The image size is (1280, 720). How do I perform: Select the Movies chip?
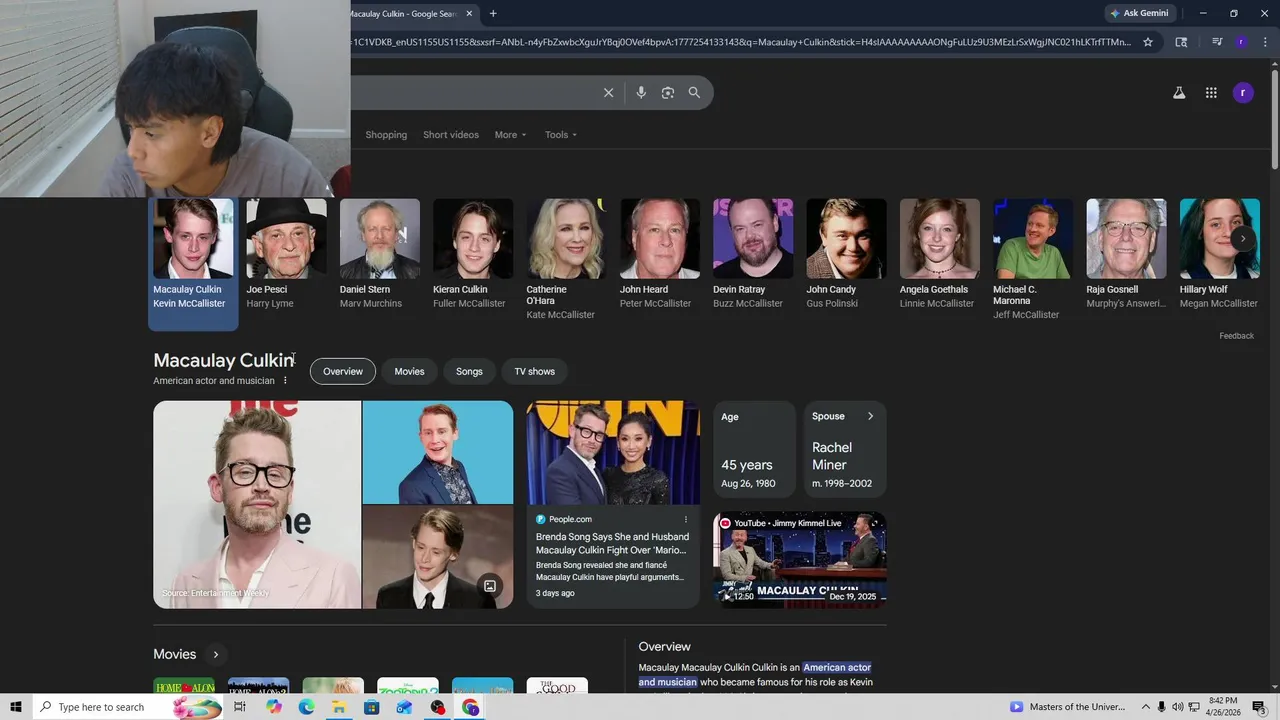[409, 371]
